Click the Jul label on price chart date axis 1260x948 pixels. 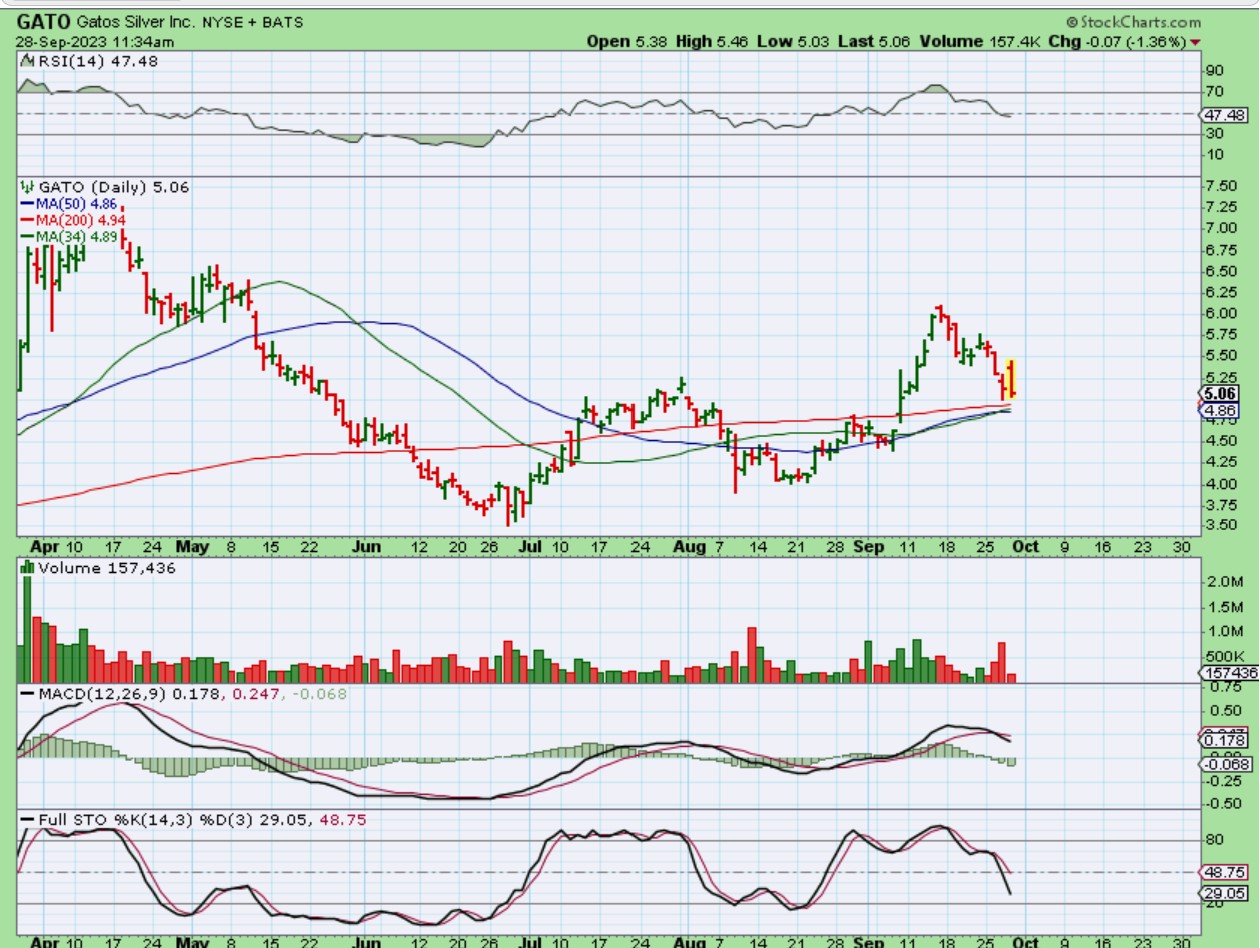click(x=531, y=547)
